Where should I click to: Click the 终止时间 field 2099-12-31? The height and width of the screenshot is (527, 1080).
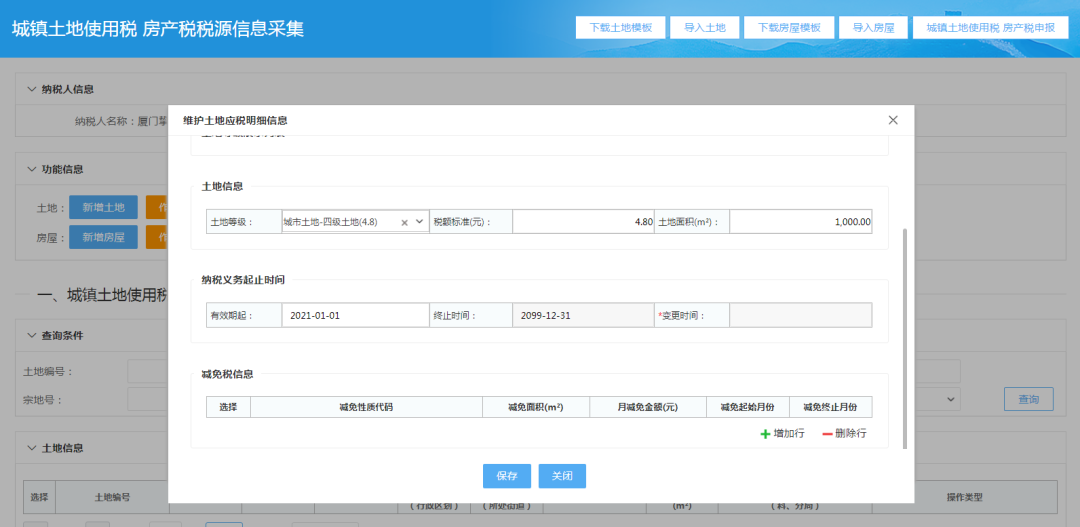(583, 316)
